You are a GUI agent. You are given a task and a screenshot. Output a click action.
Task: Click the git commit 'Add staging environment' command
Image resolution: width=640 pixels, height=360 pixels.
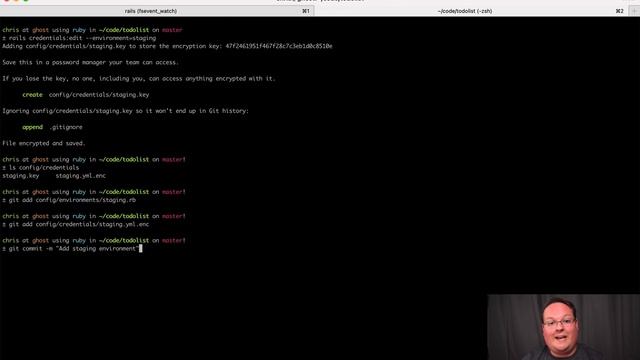tap(70, 249)
